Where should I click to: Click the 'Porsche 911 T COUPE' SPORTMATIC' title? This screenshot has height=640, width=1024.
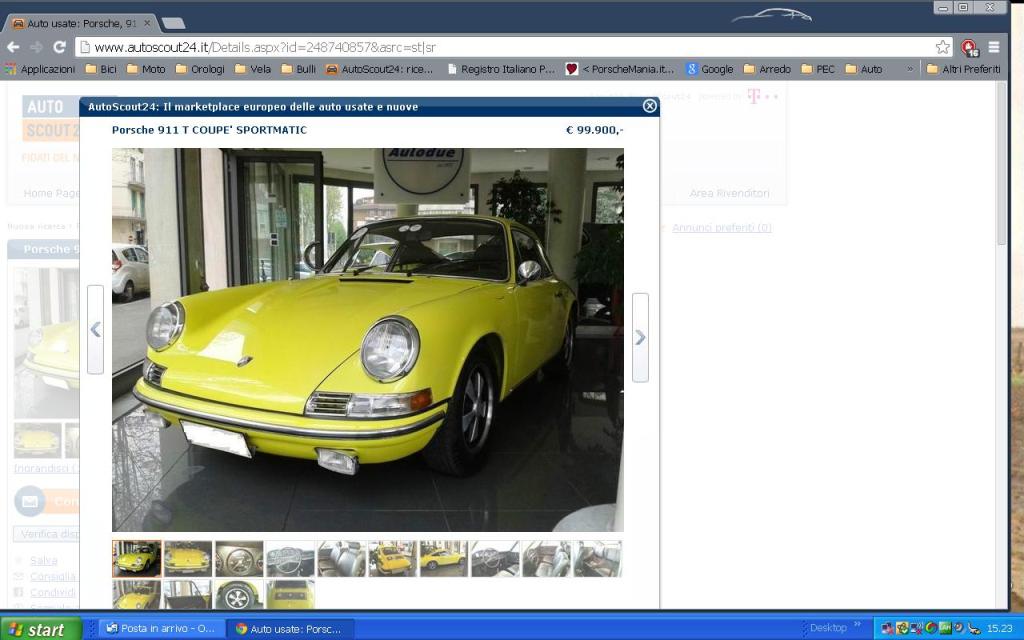[x=209, y=130]
